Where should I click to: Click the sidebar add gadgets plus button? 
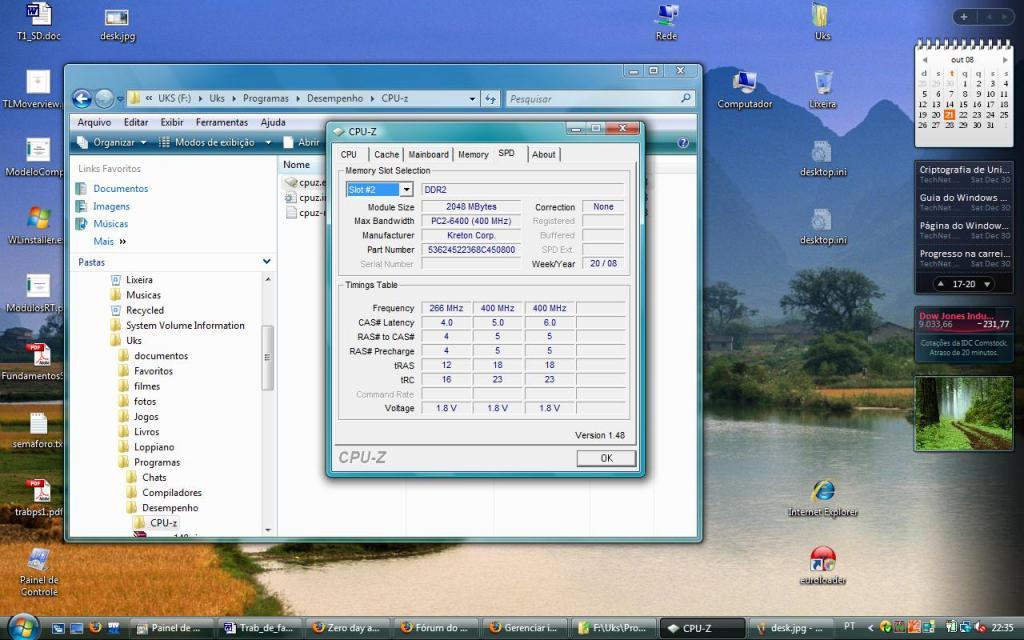(x=963, y=17)
